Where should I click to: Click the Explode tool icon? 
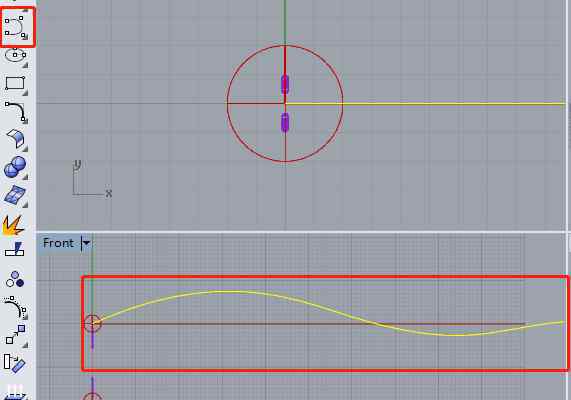click(x=14, y=225)
